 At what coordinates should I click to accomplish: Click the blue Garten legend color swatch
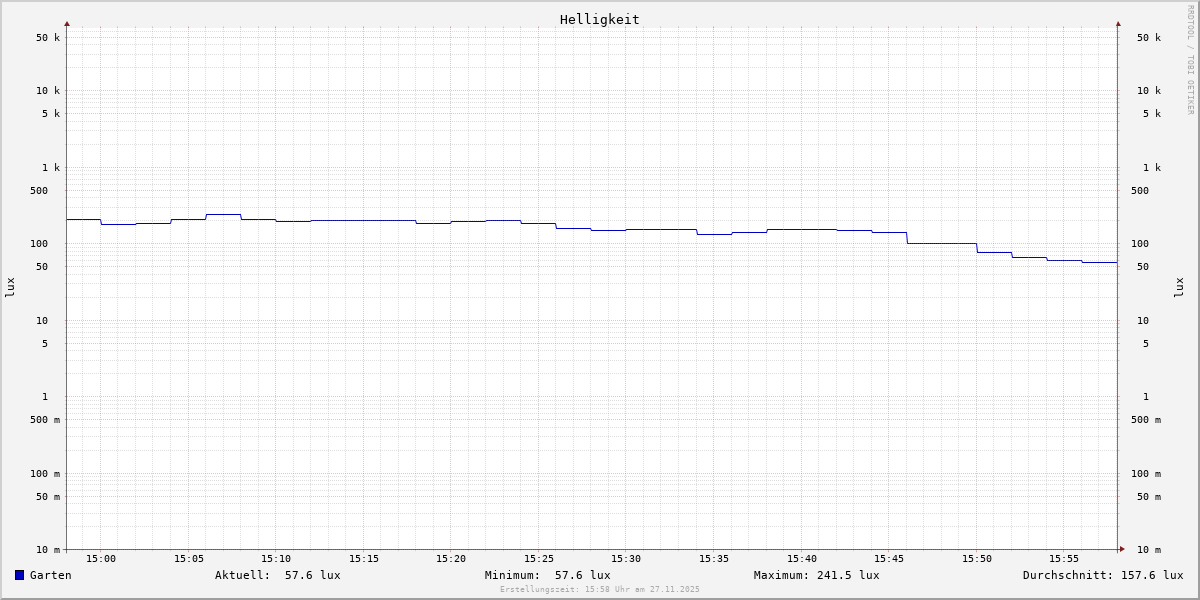(x=19, y=575)
